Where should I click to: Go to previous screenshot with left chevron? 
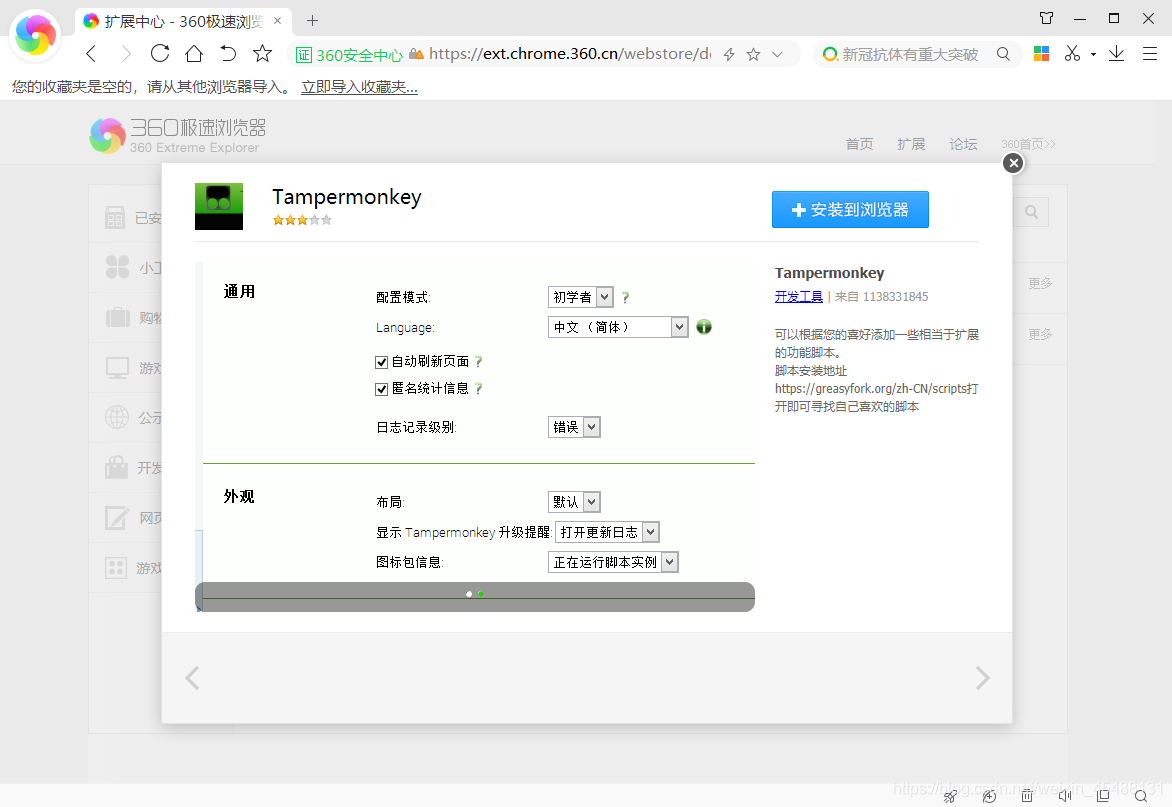[192, 678]
